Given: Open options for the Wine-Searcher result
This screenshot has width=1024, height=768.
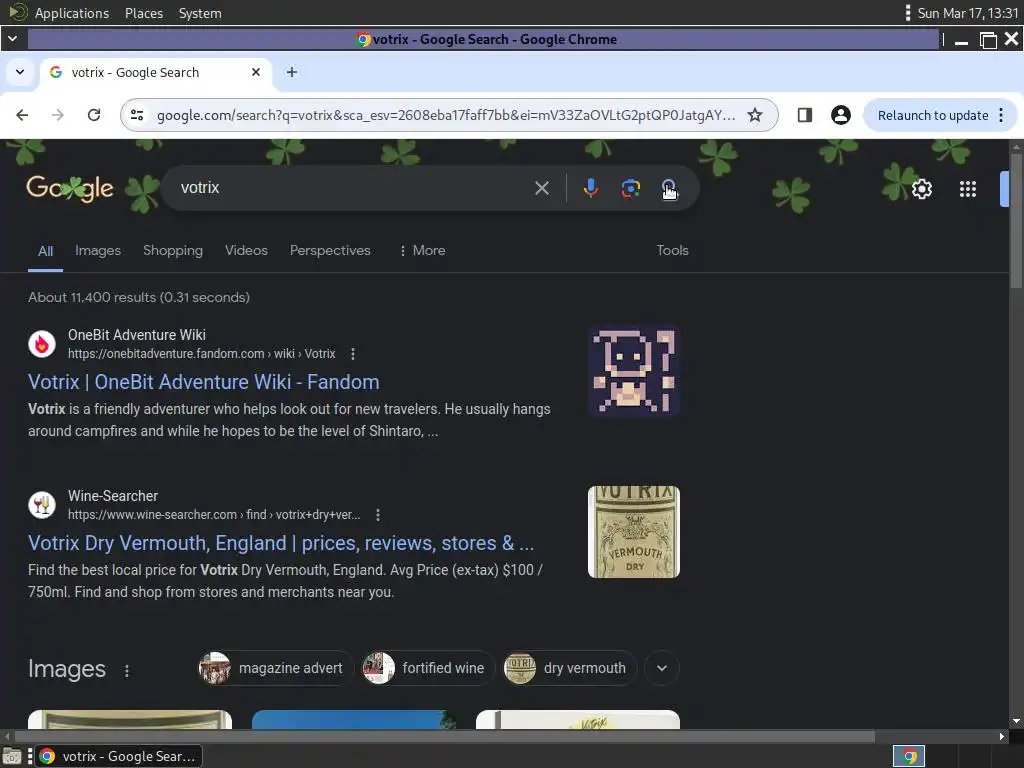Looking at the screenshot, I should click(377, 515).
